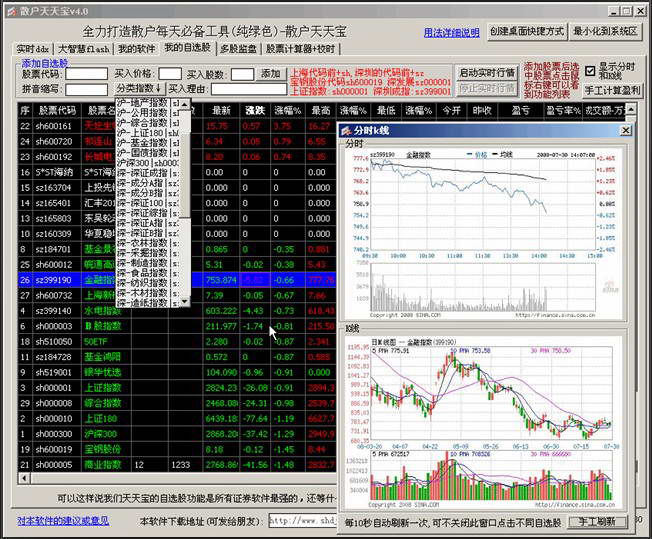Open 对本软件的建议或意见 link

click(x=63, y=521)
